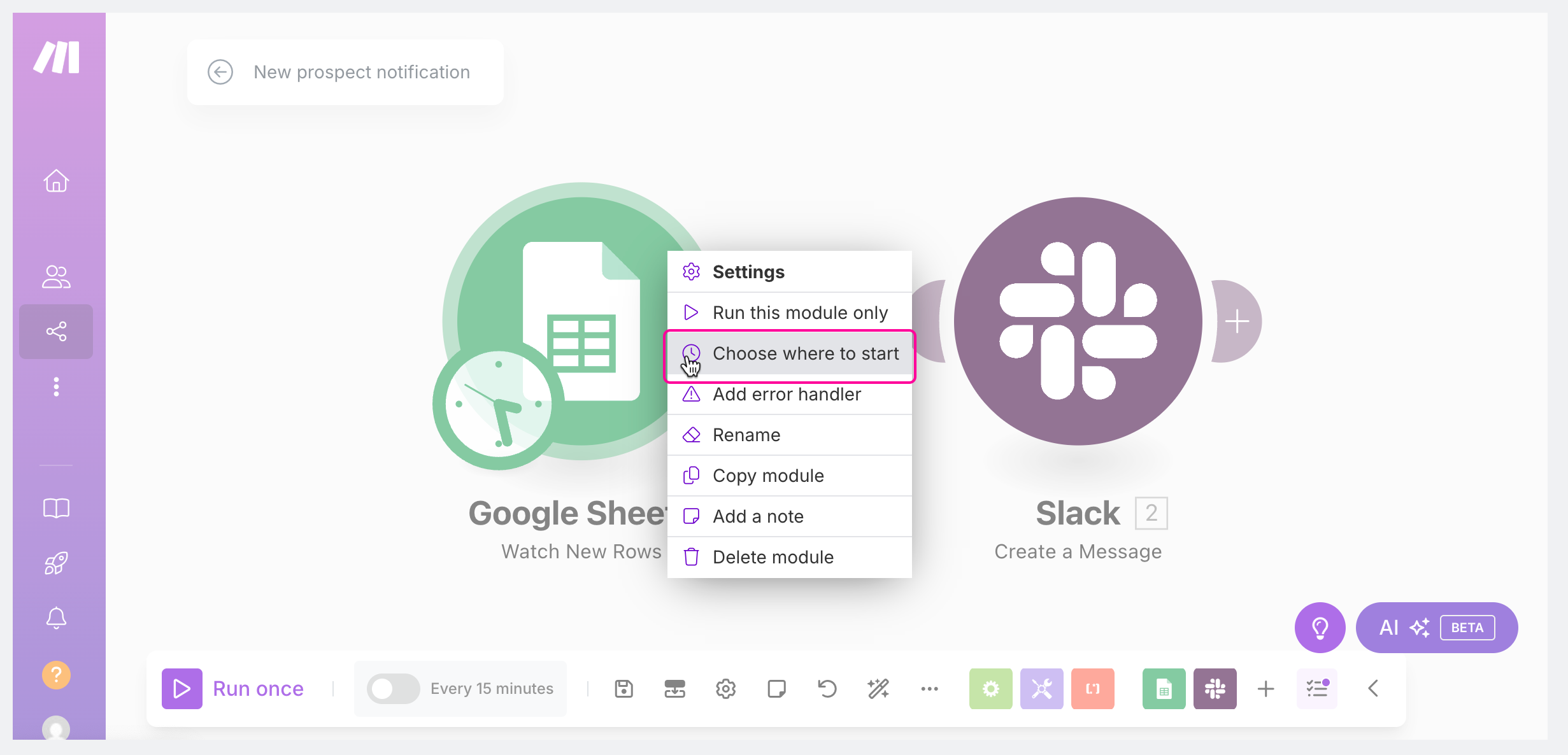Open the Make logo home link
Viewport: 1568px width, 755px height.
57,57
